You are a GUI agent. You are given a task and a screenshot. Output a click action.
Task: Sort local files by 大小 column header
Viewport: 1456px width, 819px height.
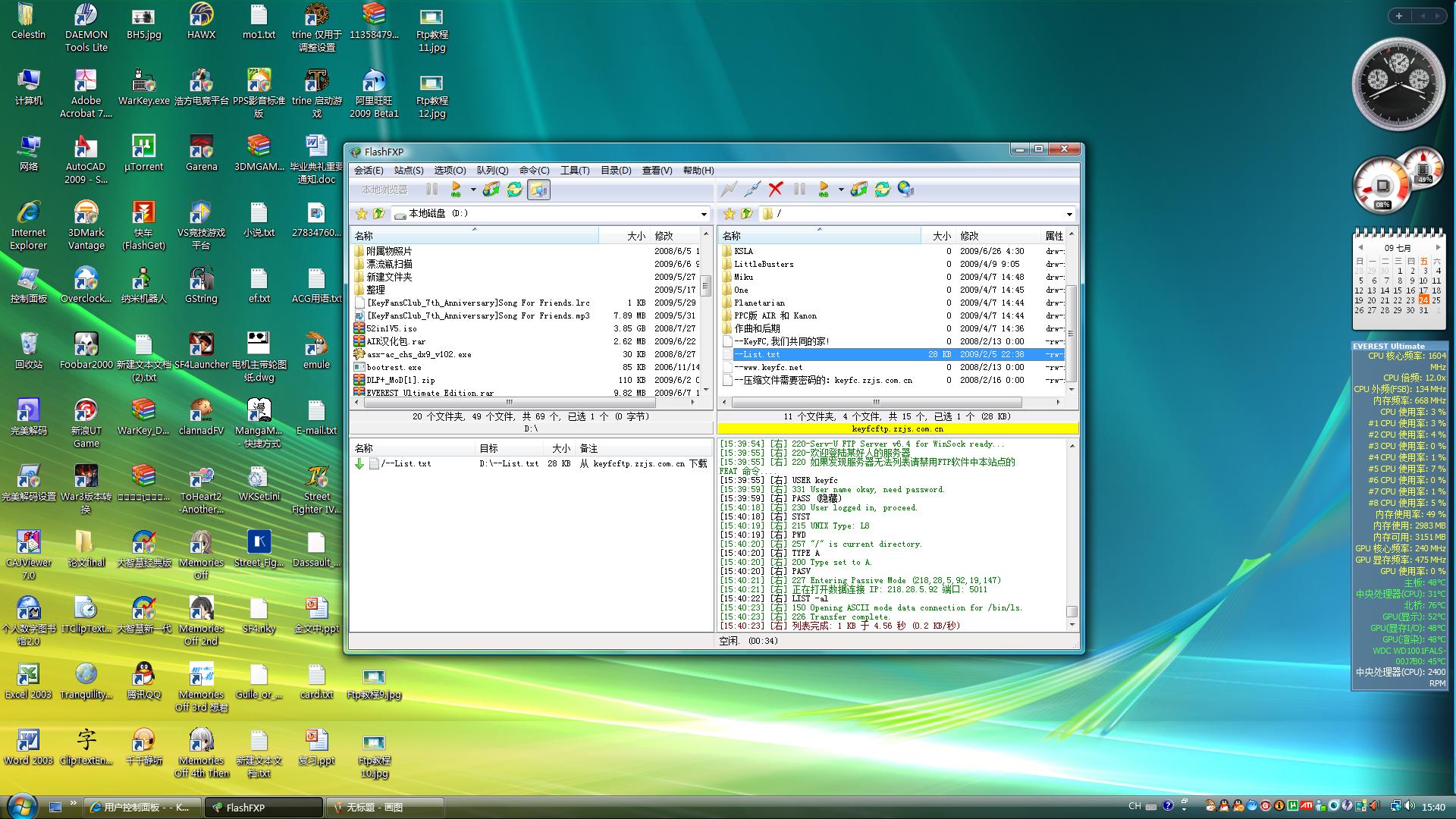(x=624, y=236)
